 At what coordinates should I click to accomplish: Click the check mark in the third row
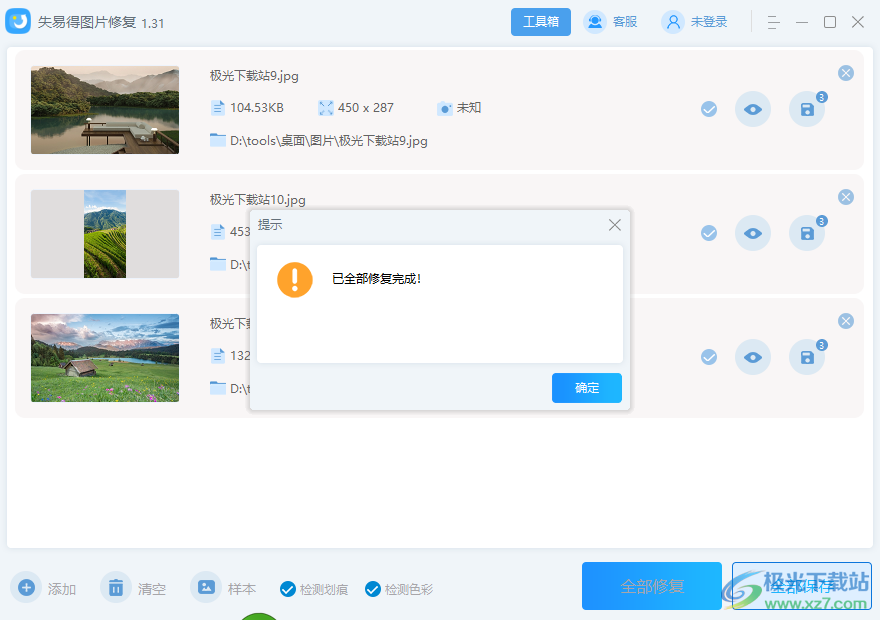tap(709, 357)
